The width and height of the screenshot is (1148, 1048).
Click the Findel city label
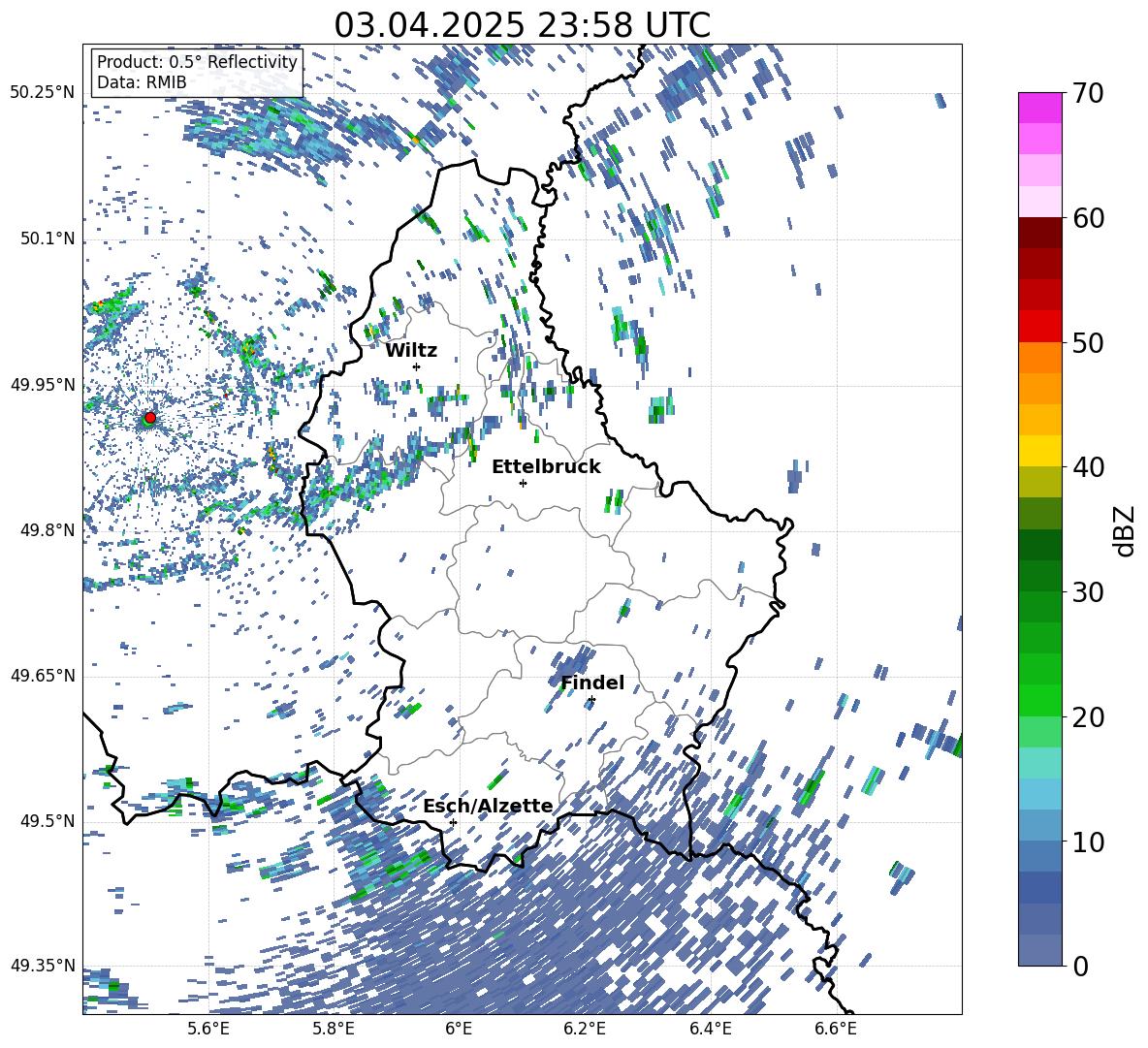tap(592, 683)
